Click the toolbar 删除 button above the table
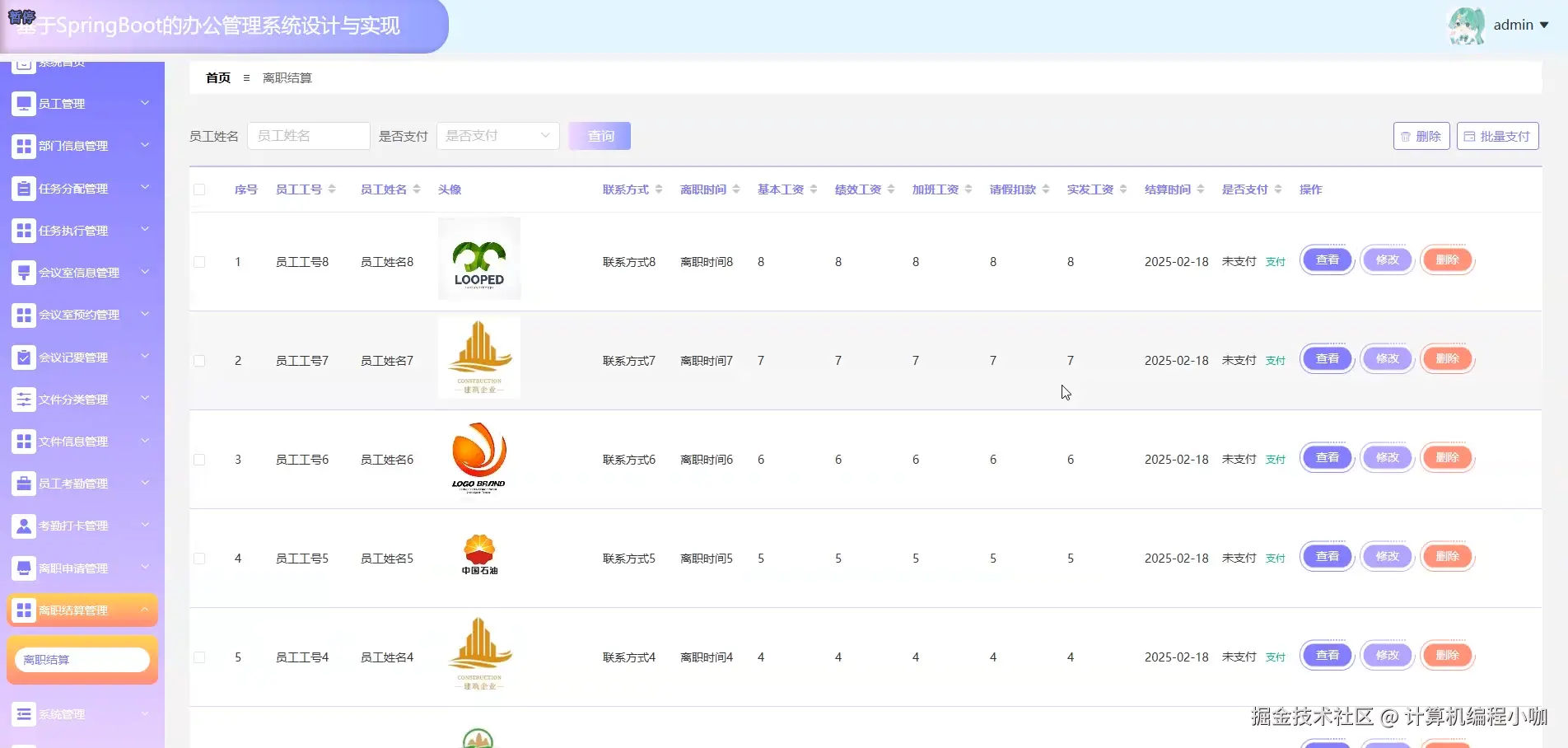1568x748 pixels. click(x=1421, y=136)
